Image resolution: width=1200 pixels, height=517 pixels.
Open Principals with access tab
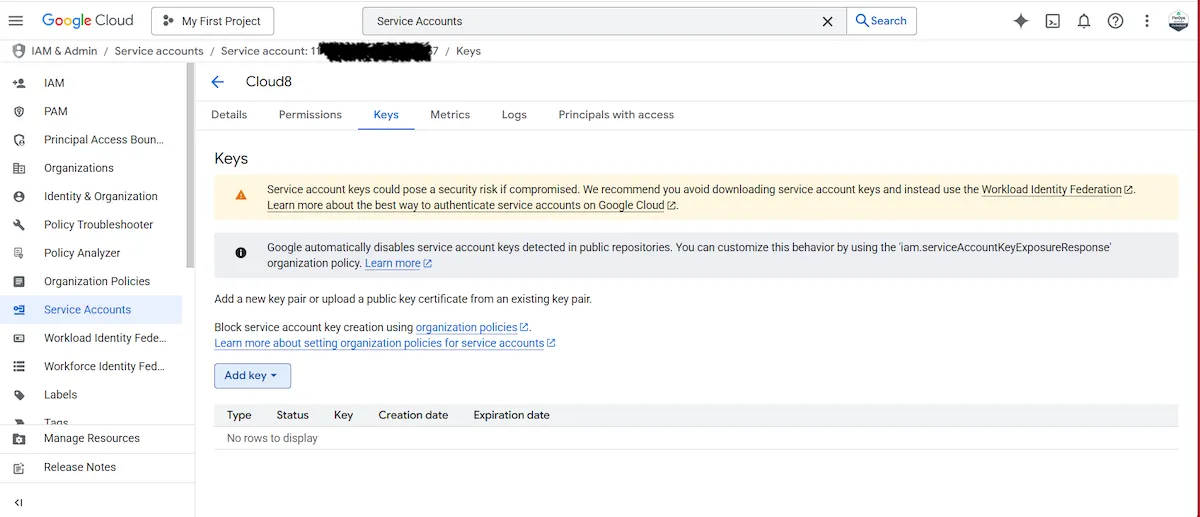[x=616, y=115]
